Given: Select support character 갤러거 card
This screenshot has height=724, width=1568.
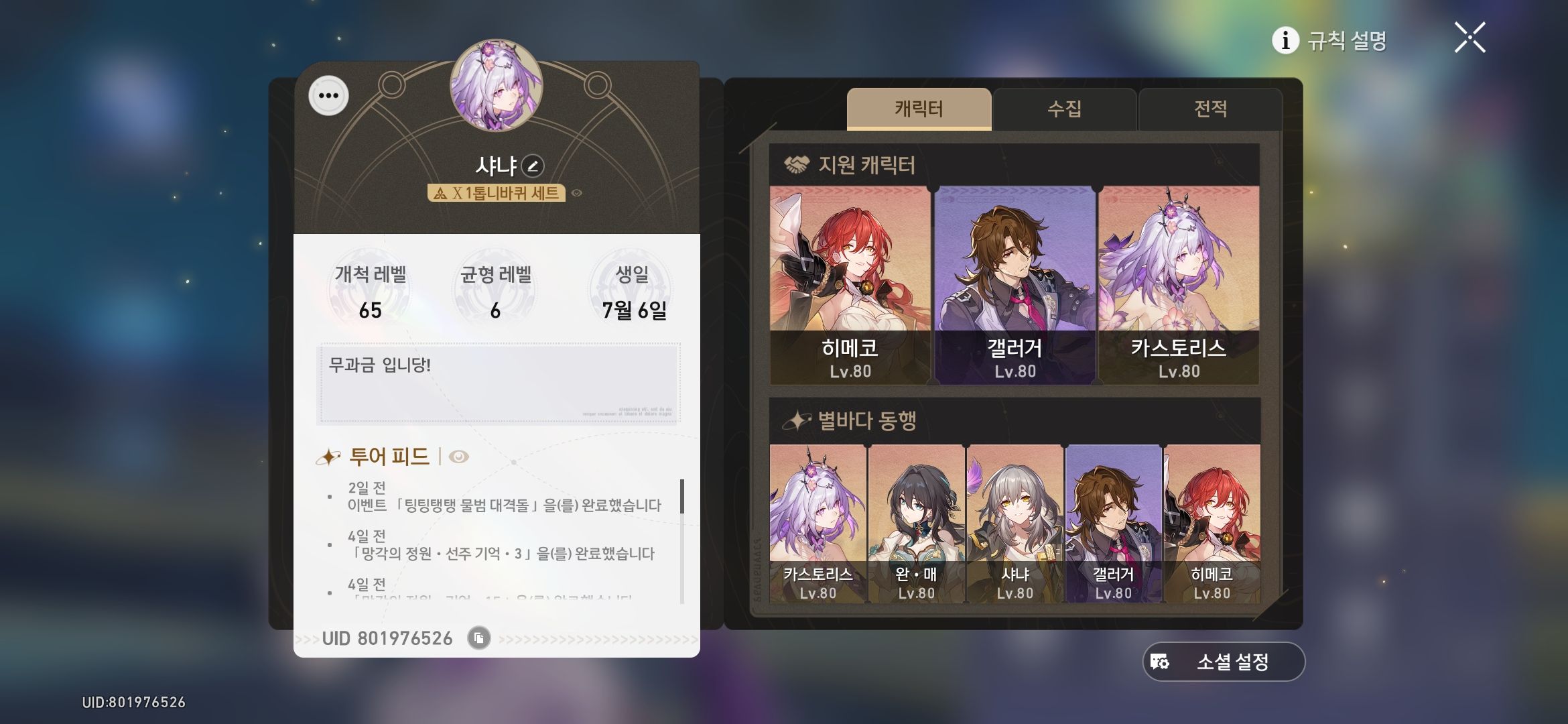Looking at the screenshot, I should (1015, 285).
